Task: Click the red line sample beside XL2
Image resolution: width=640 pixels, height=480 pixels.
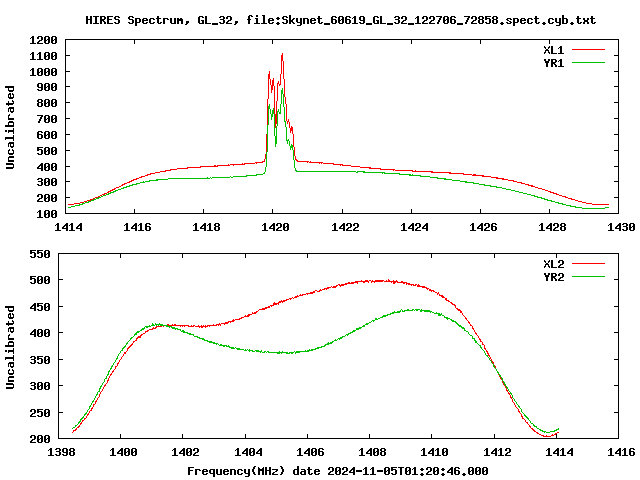Action: click(x=588, y=264)
